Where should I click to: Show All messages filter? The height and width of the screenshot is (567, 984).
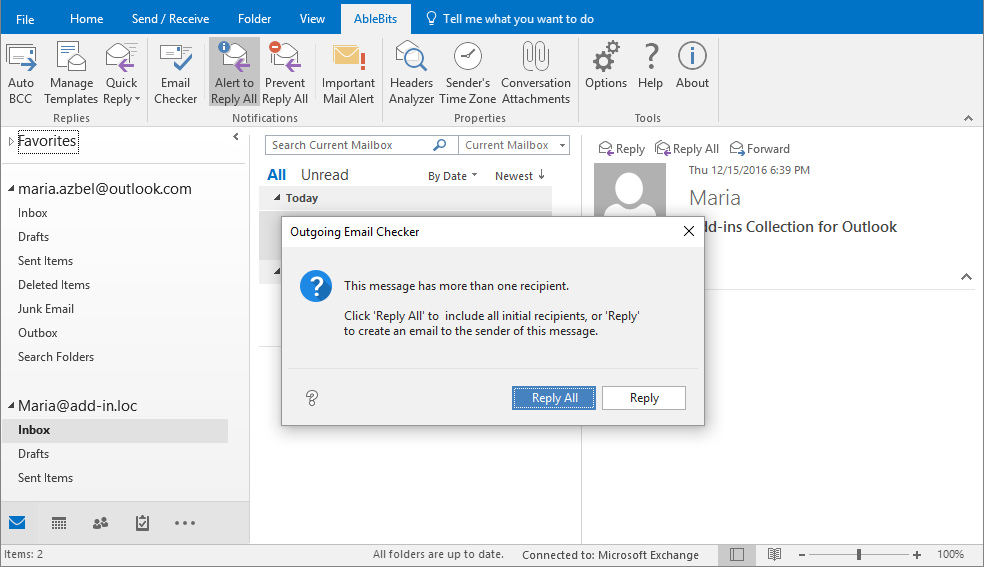pyautogui.click(x=276, y=175)
